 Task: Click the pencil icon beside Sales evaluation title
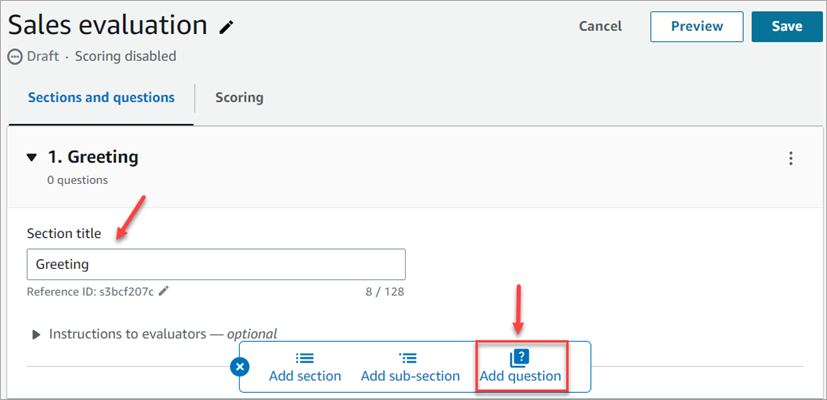227,28
